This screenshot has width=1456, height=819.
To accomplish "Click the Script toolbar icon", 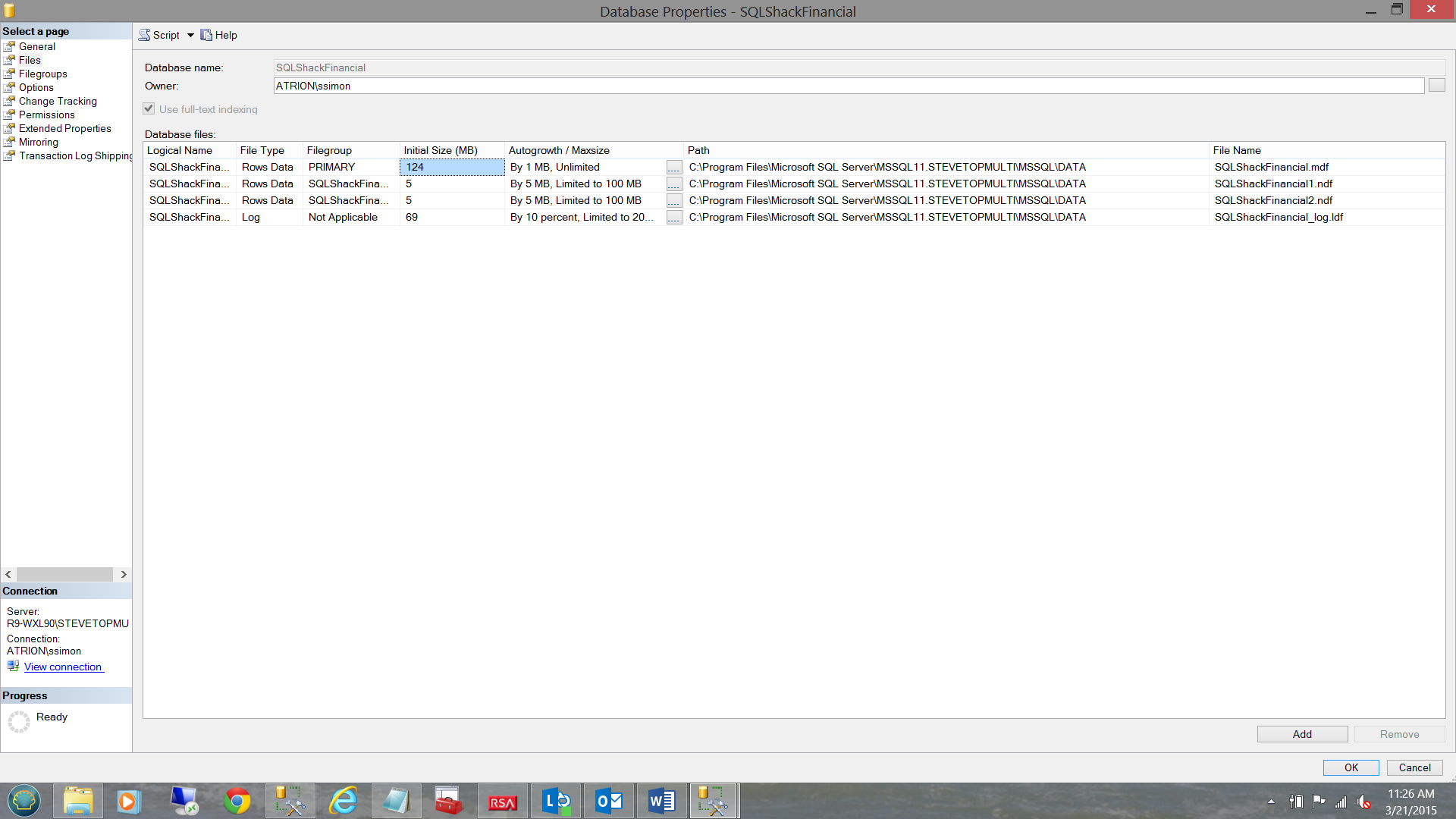I will pyautogui.click(x=145, y=35).
